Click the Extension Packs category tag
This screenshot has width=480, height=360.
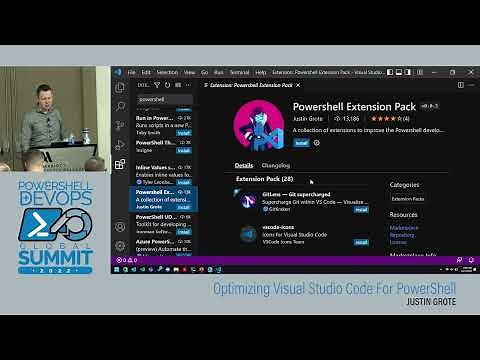click(408, 199)
